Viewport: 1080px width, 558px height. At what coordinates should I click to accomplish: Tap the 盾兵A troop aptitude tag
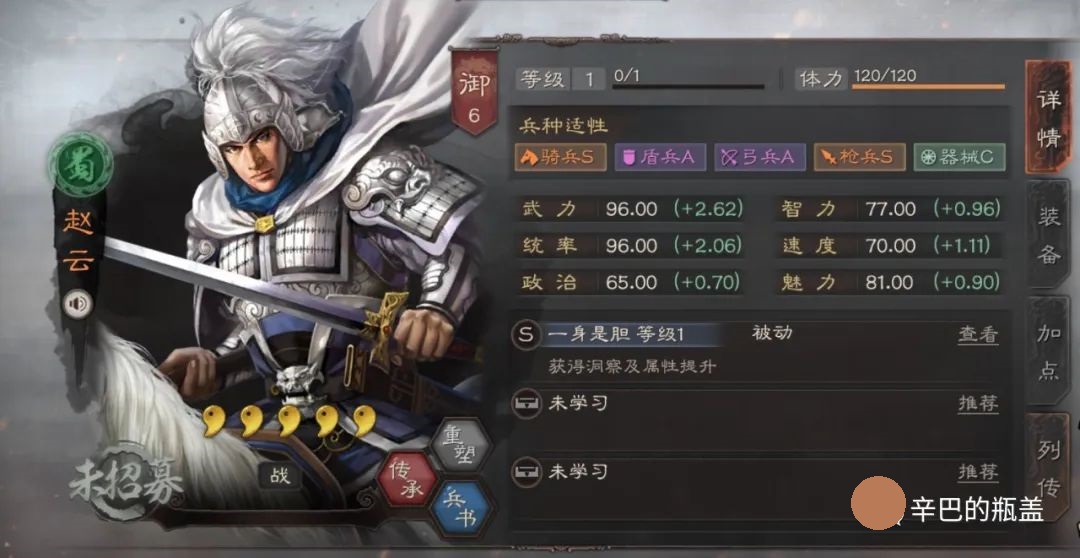pyautogui.click(x=659, y=157)
